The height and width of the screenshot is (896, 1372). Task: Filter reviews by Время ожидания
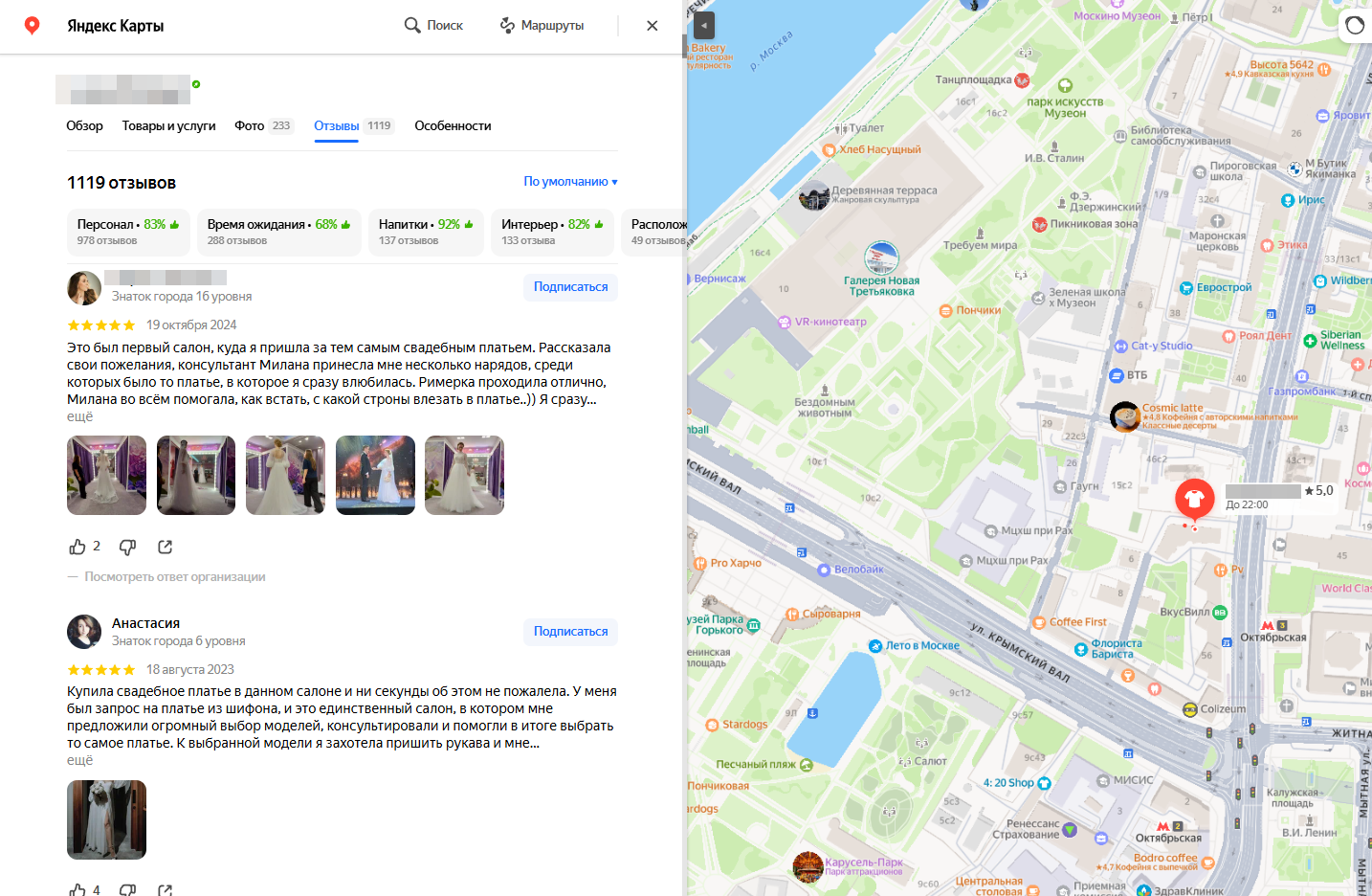pyautogui.click(x=278, y=233)
